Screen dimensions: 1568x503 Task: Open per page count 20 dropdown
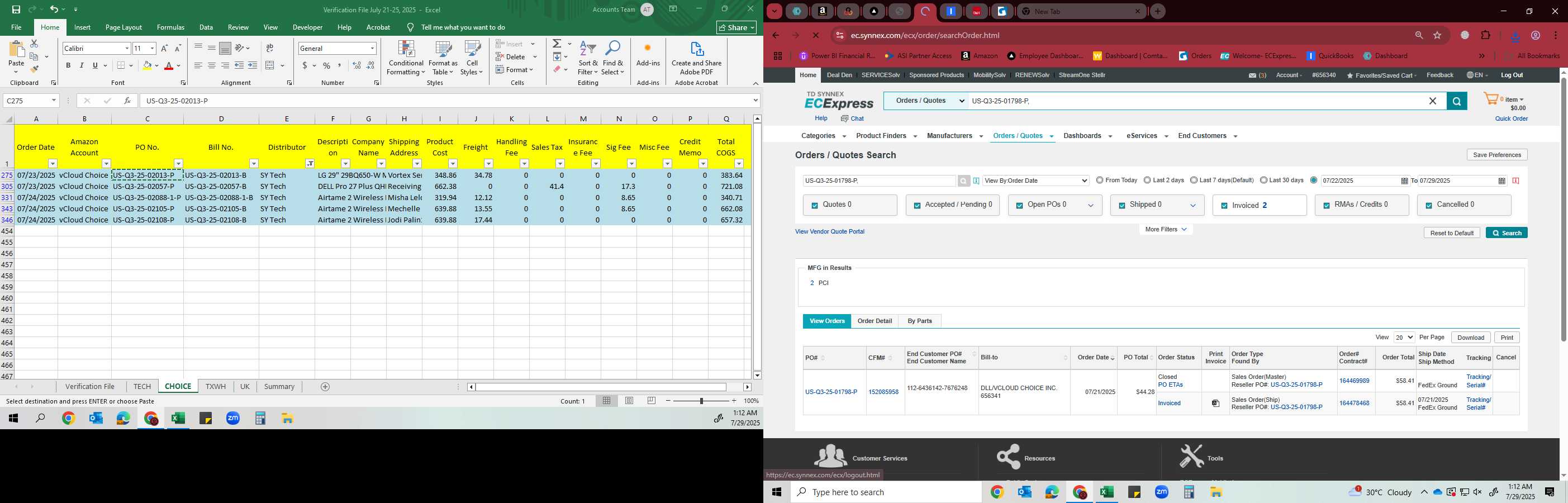click(1404, 338)
